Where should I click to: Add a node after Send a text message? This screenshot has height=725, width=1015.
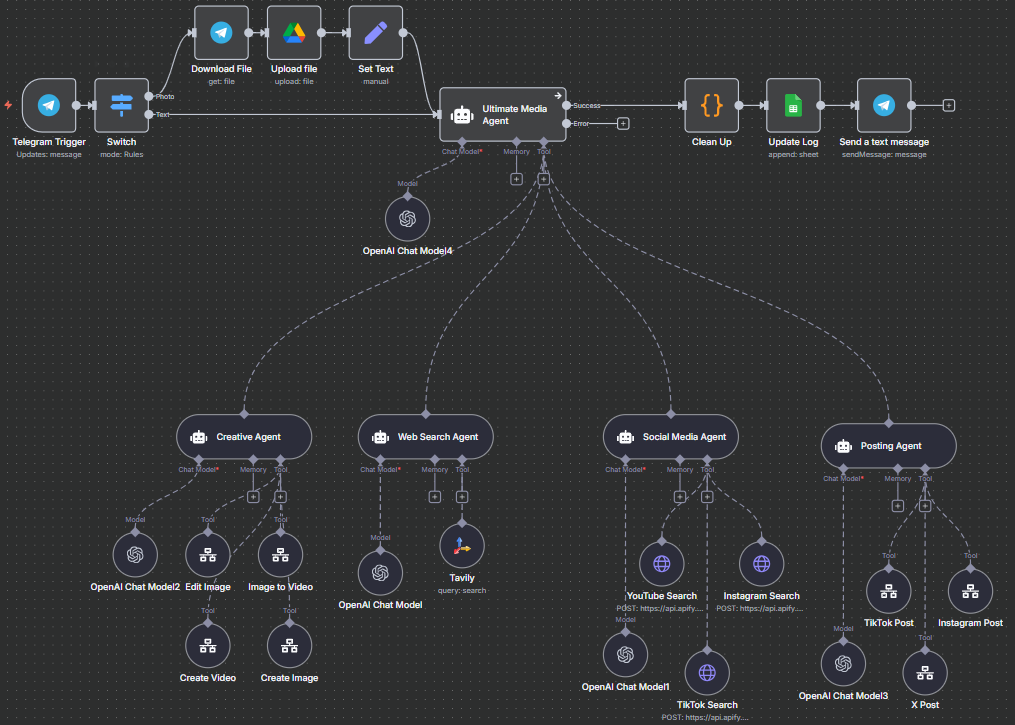pos(948,104)
